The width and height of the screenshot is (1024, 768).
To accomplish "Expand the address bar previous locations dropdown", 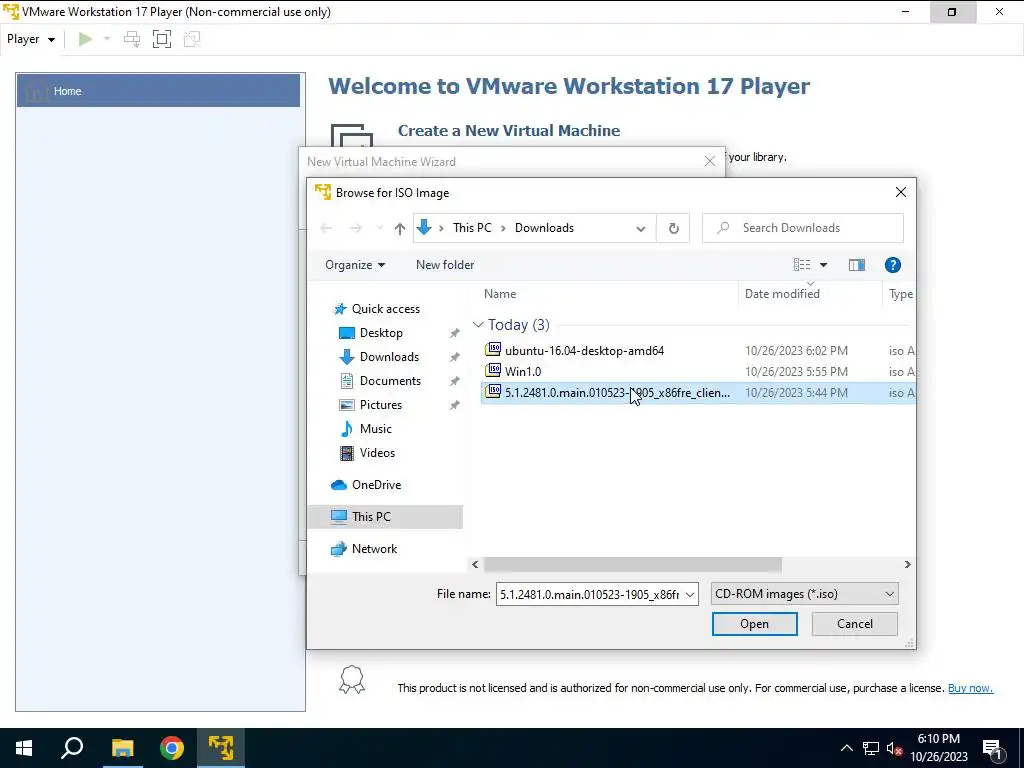I will tap(641, 229).
